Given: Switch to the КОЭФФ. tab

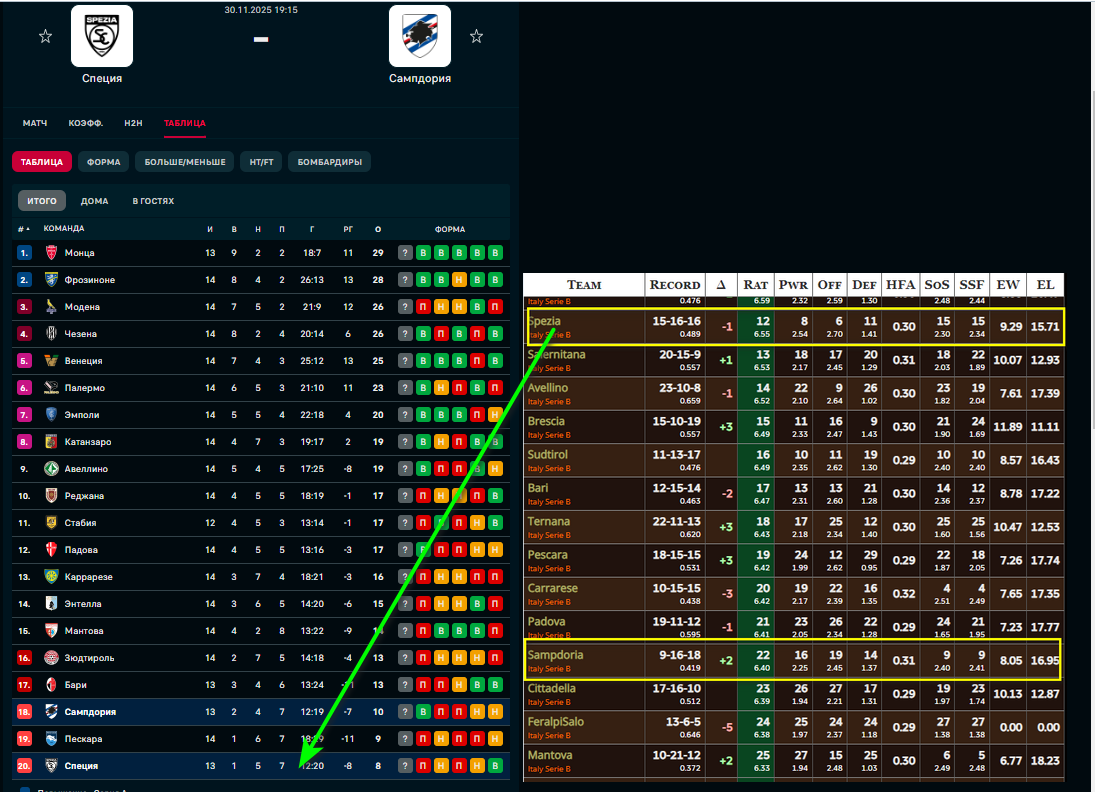Looking at the screenshot, I should (x=85, y=123).
